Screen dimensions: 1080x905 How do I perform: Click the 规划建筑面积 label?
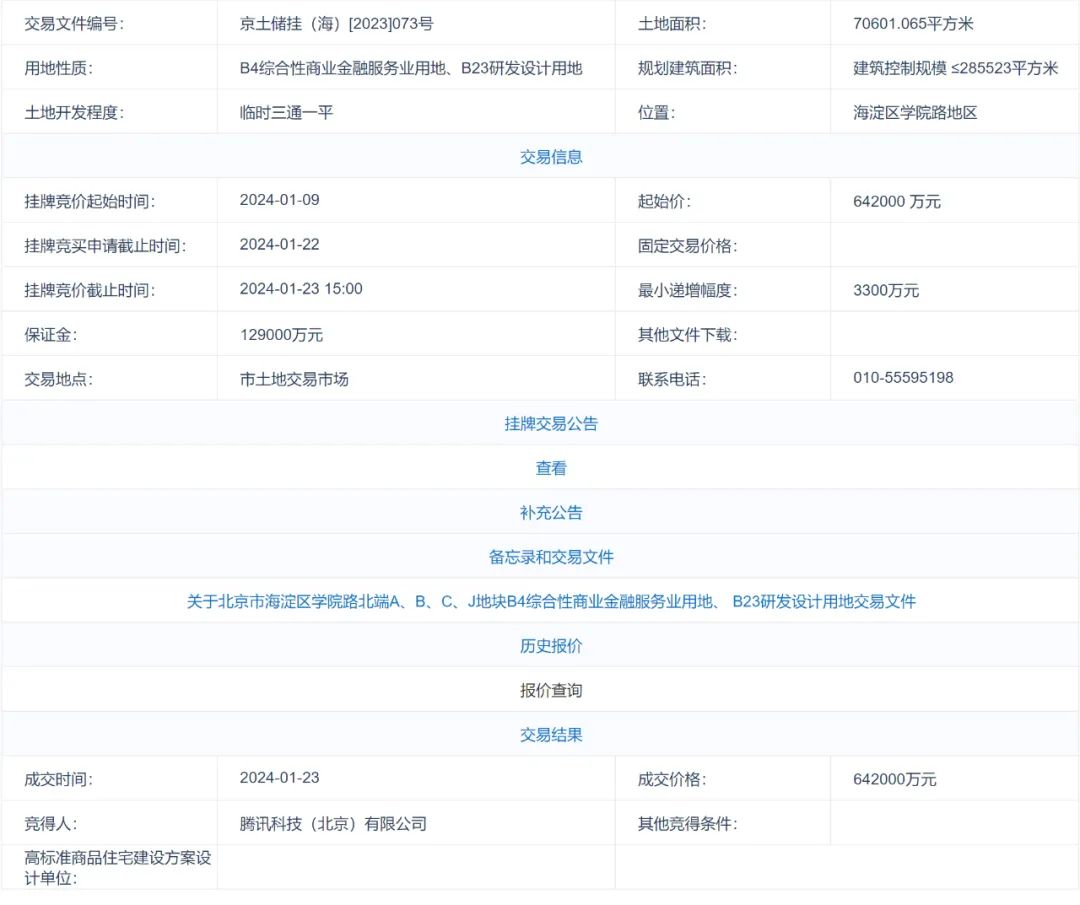pos(687,68)
